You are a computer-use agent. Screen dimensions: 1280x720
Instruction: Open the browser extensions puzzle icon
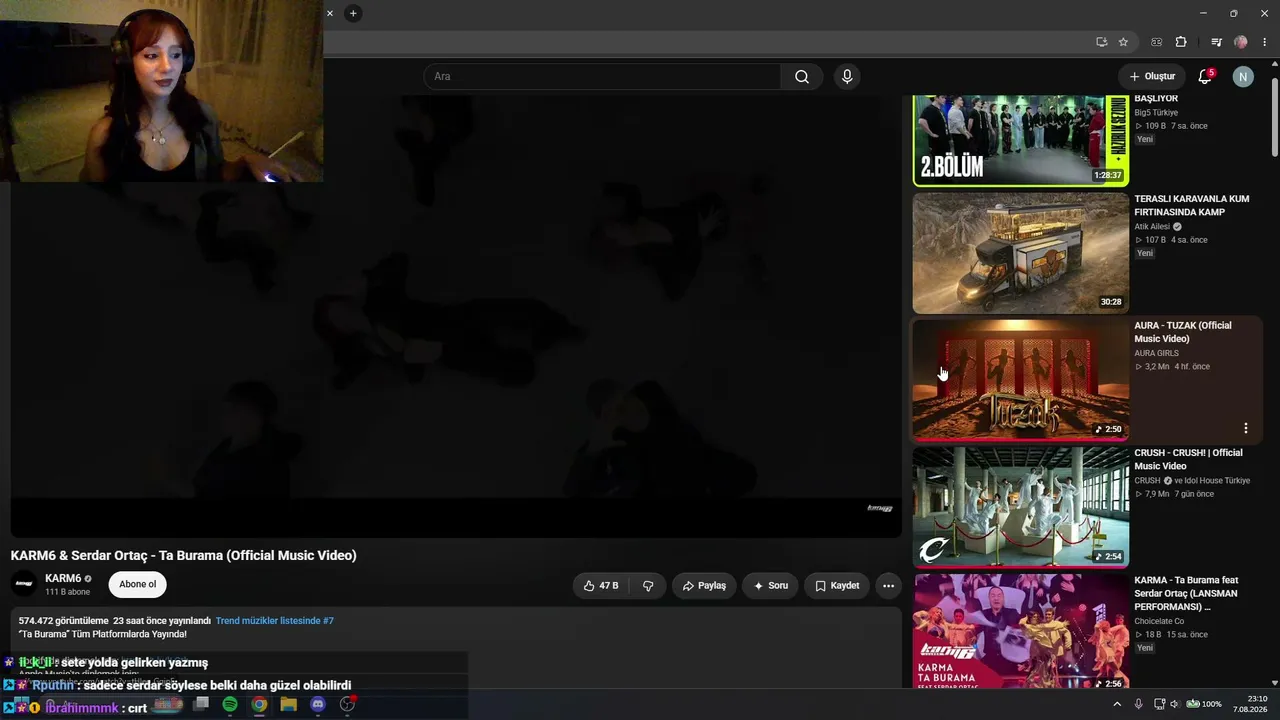coord(1181,42)
